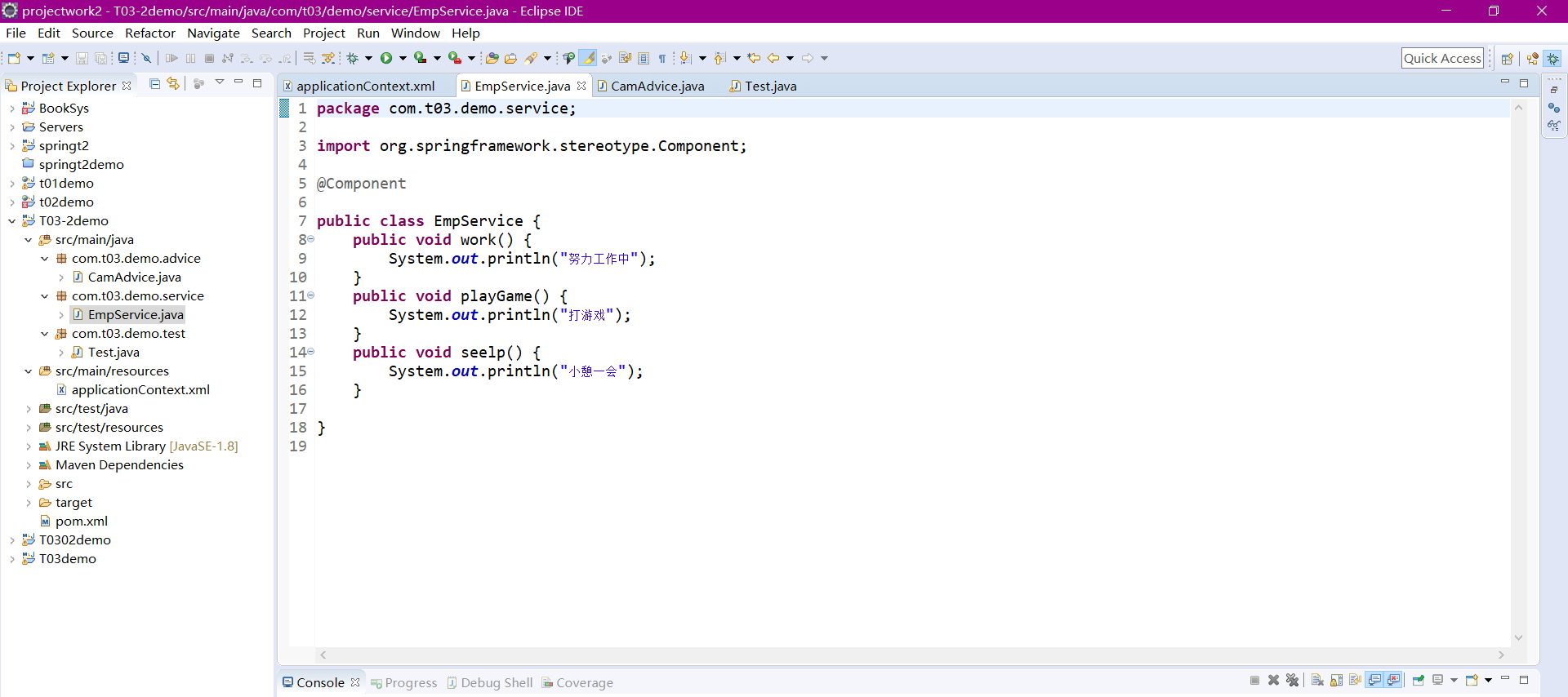Open a terminal from the toolbar icon
Screen dimensions: 1568x697
click(x=123, y=58)
